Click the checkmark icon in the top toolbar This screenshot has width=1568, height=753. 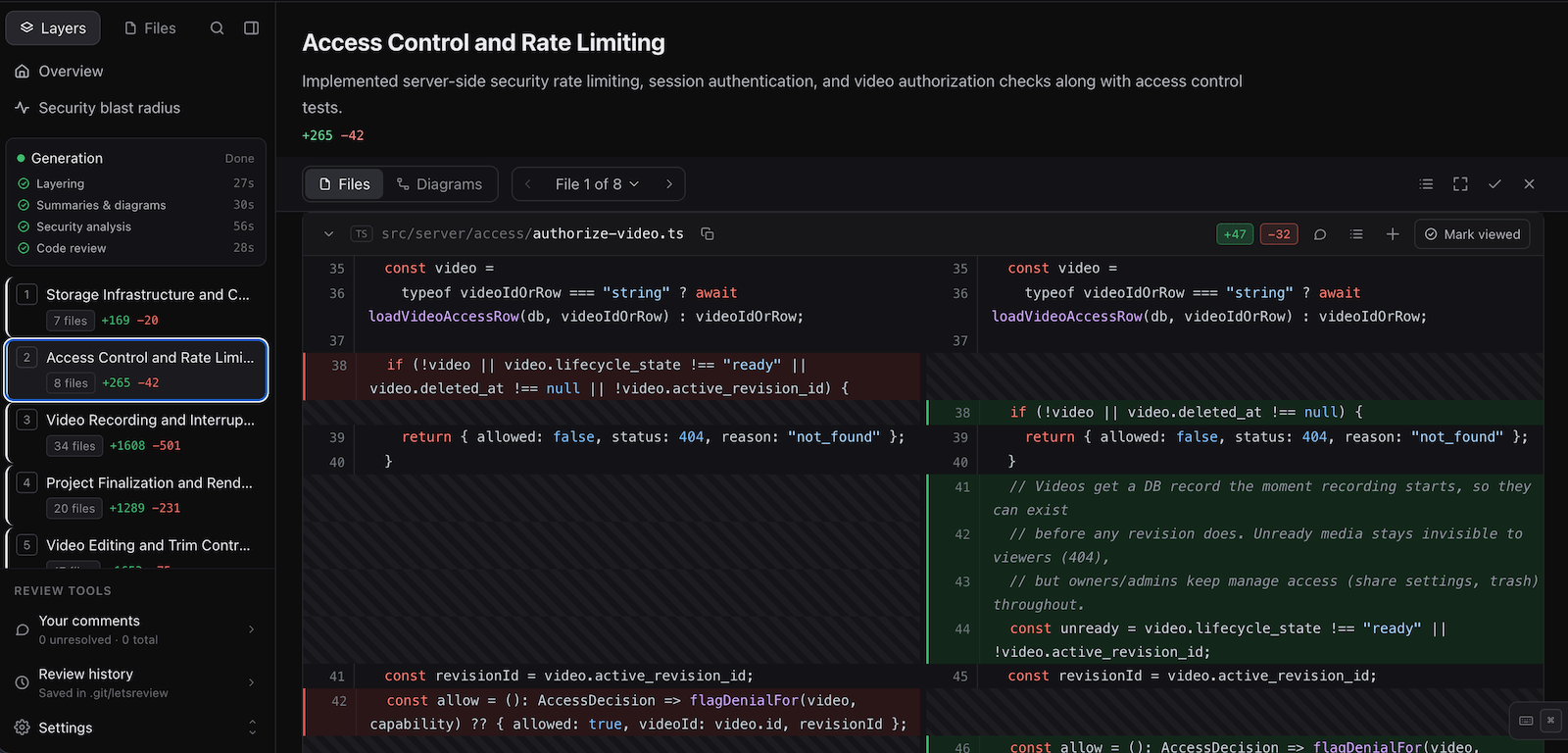click(1494, 184)
